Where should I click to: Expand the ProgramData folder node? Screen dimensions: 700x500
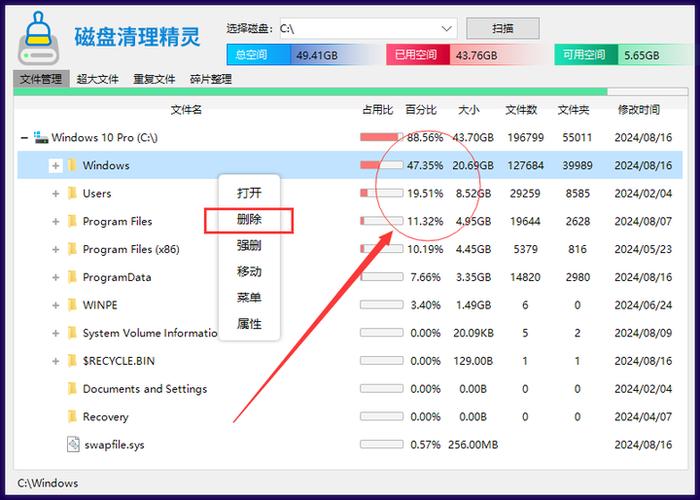[55, 277]
